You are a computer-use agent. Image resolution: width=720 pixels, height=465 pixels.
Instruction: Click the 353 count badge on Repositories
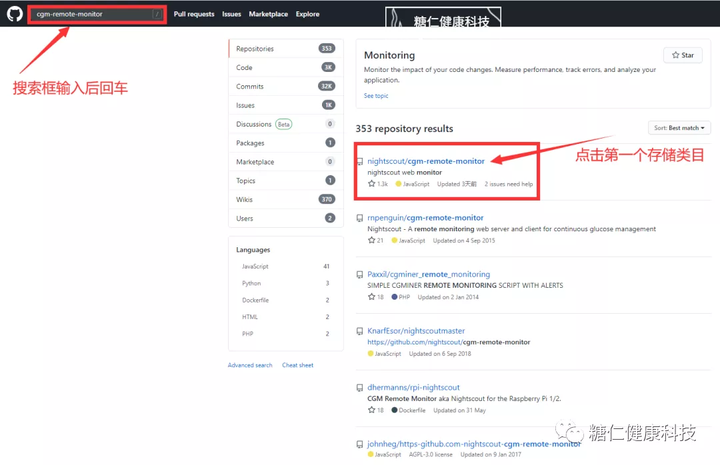tap(326, 49)
